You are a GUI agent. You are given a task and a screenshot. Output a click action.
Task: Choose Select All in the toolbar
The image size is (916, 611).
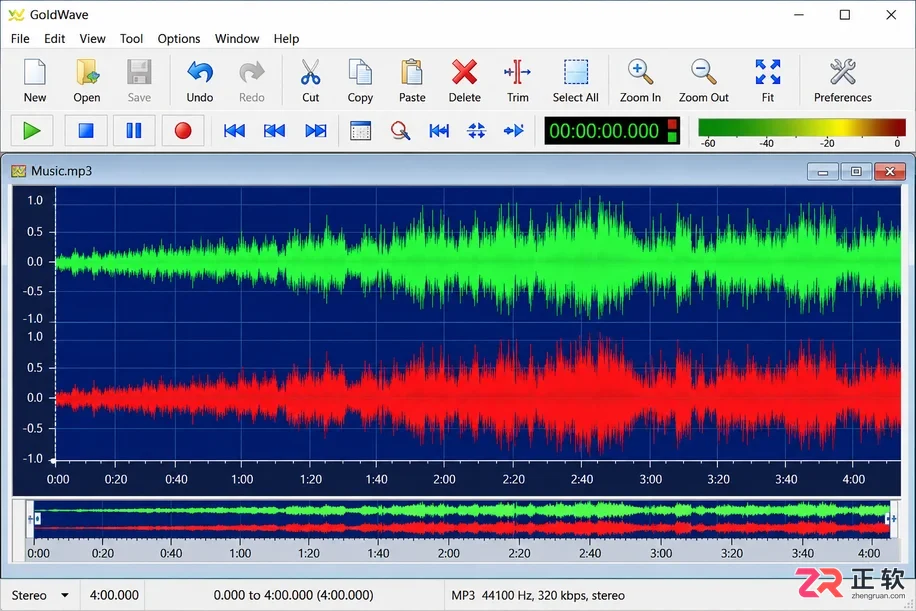575,81
